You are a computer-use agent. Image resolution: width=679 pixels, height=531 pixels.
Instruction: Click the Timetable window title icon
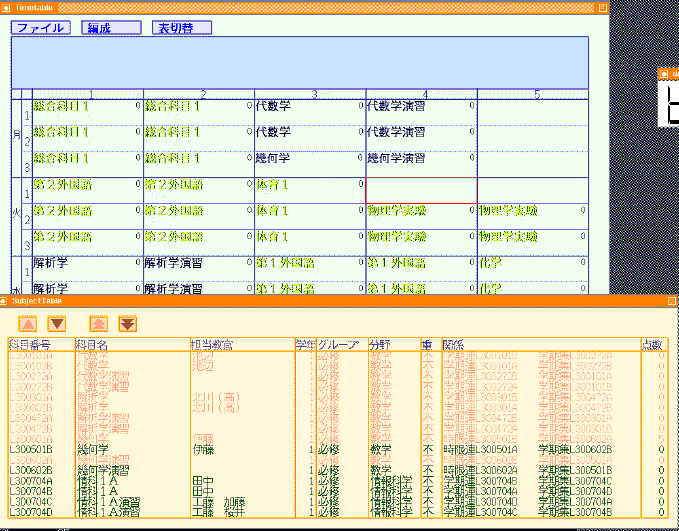tap(6, 6)
